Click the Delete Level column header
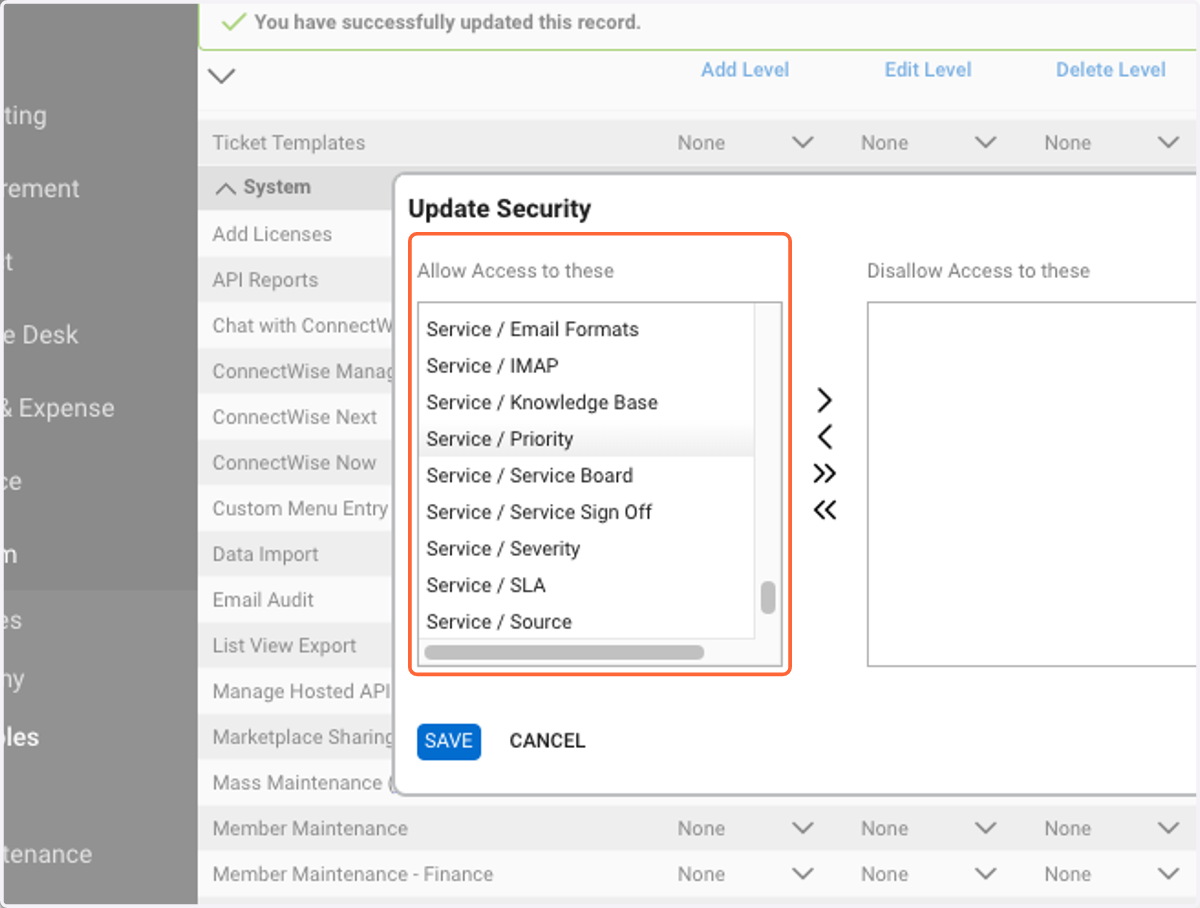1200x908 pixels. [x=1111, y=70]
